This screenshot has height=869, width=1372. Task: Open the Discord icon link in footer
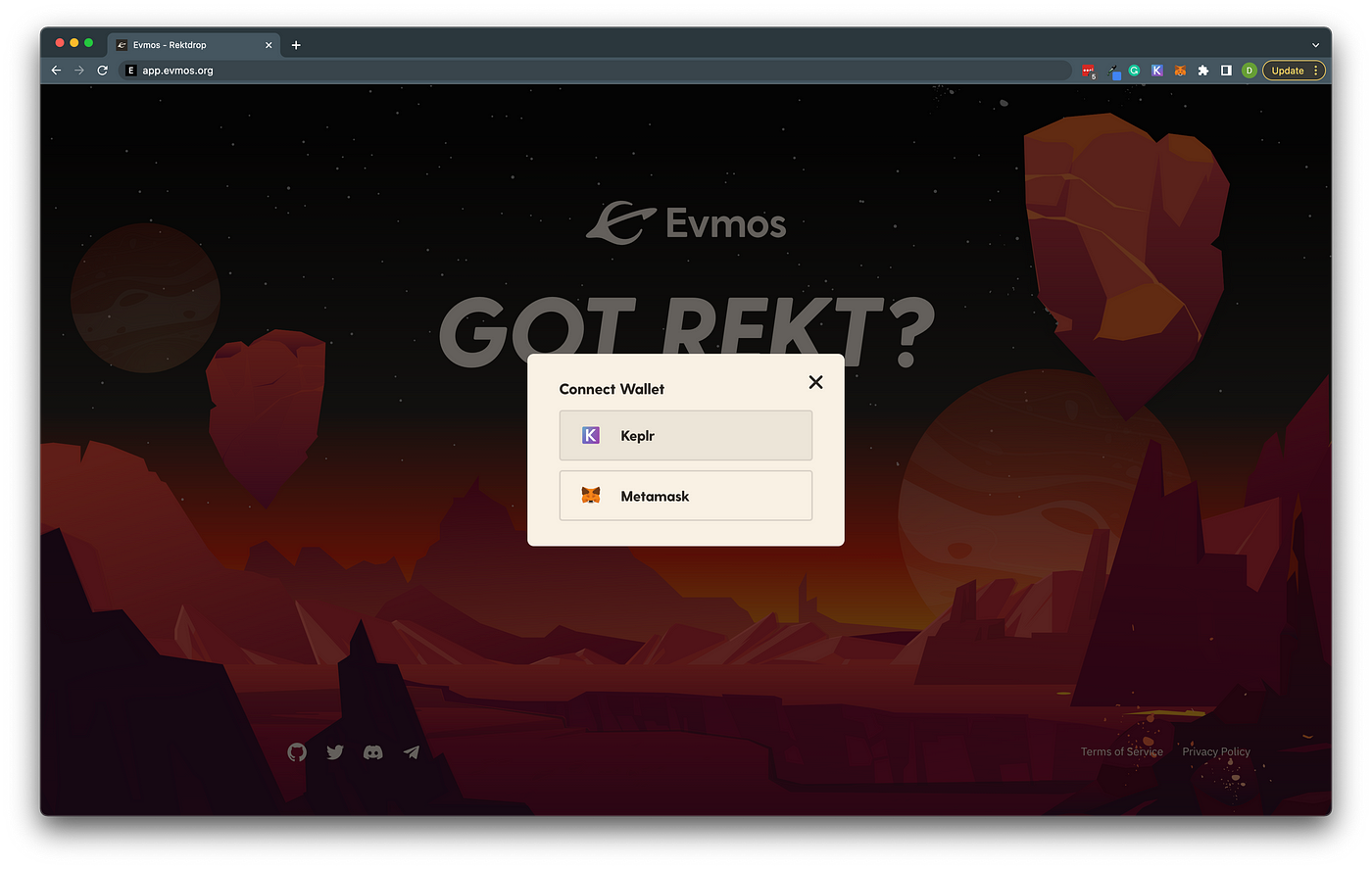click(x=373, y=752)
